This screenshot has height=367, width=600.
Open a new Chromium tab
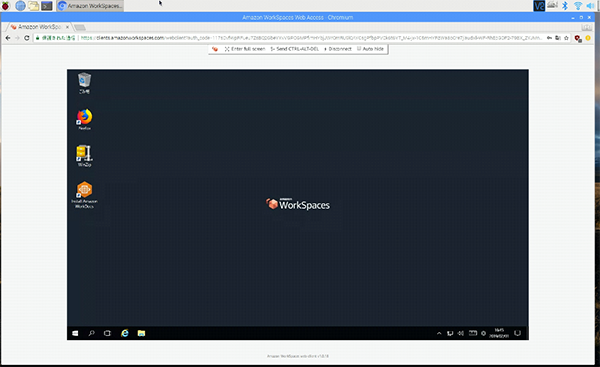tap(80, 27)
